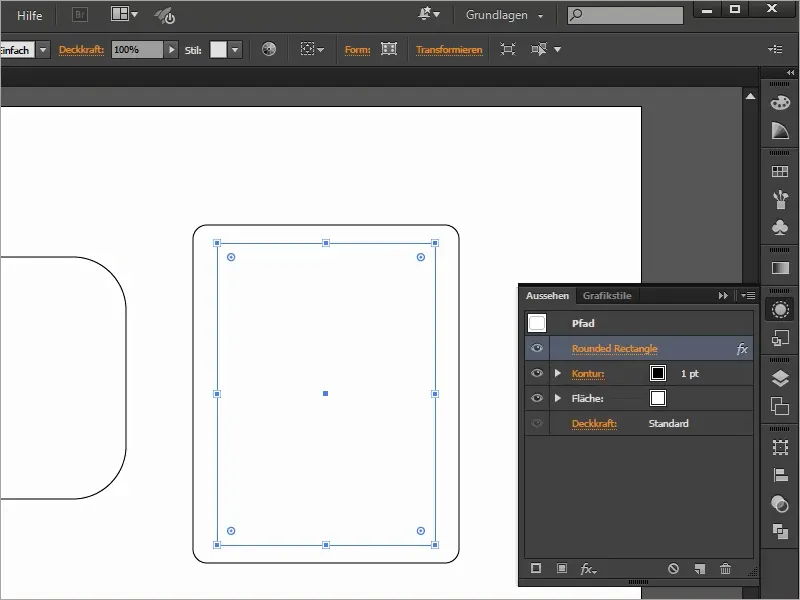
Task: Open the align-to selection dropdown
Action: (x=312, y=49)
